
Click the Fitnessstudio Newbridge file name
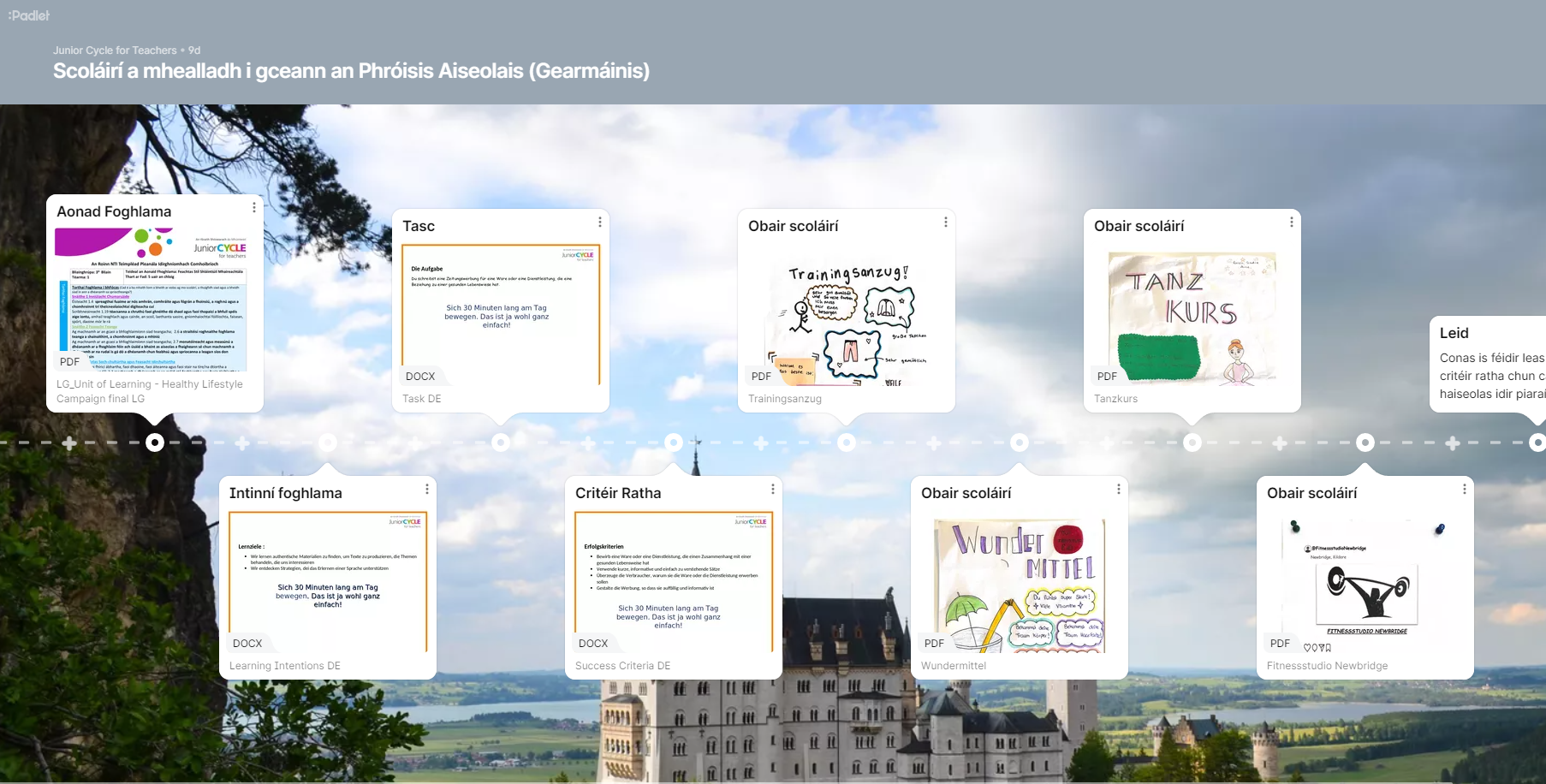point(1328,666)
